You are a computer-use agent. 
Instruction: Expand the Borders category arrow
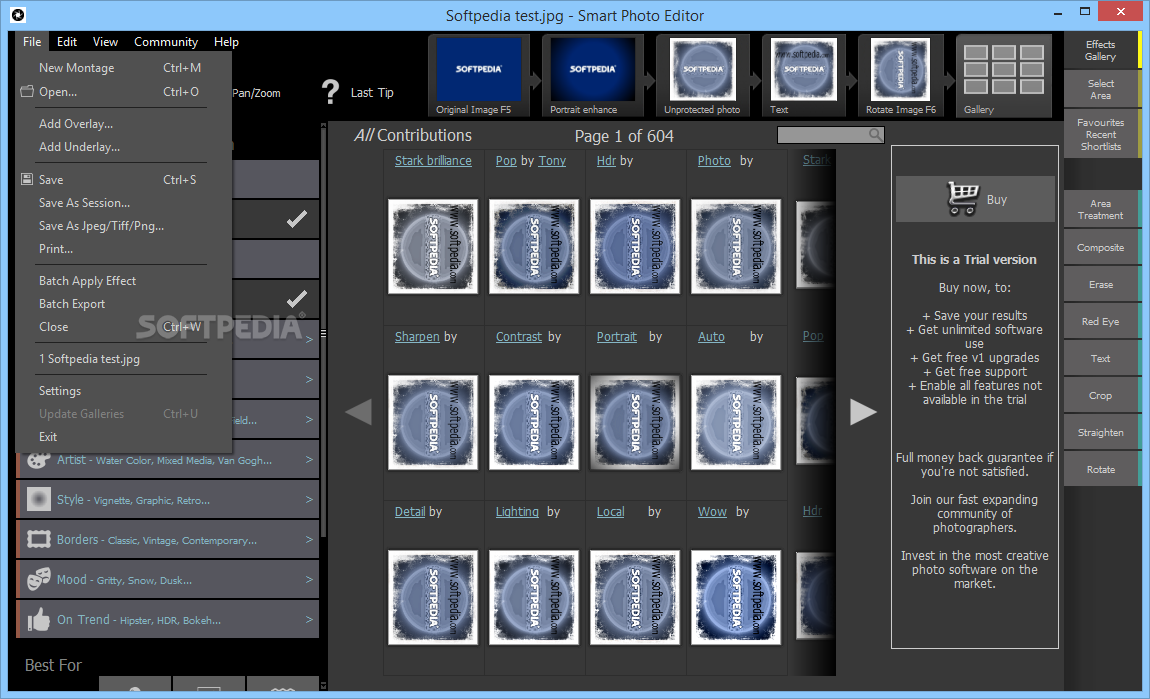point(309,540)
